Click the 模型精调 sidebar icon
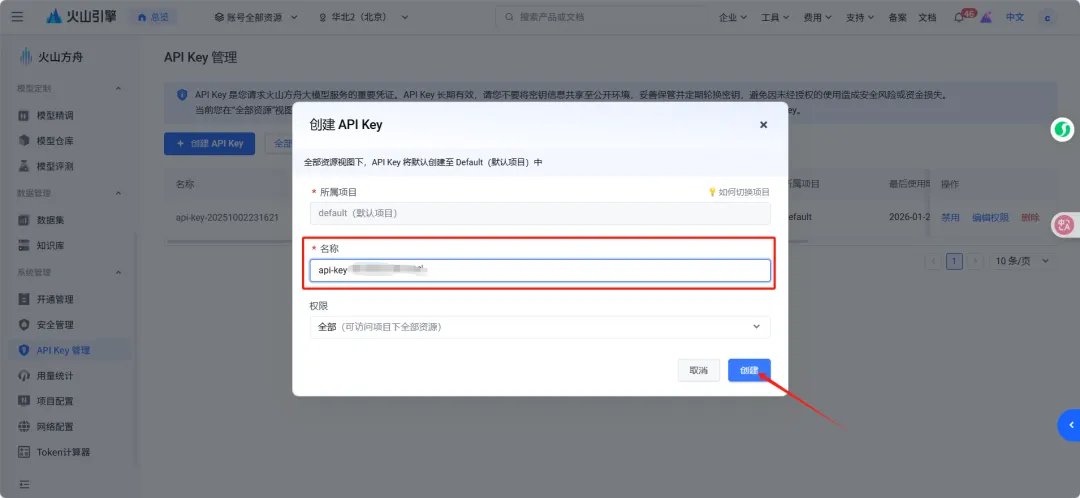This screenshot has height=498, width=1080. [24, 116]
